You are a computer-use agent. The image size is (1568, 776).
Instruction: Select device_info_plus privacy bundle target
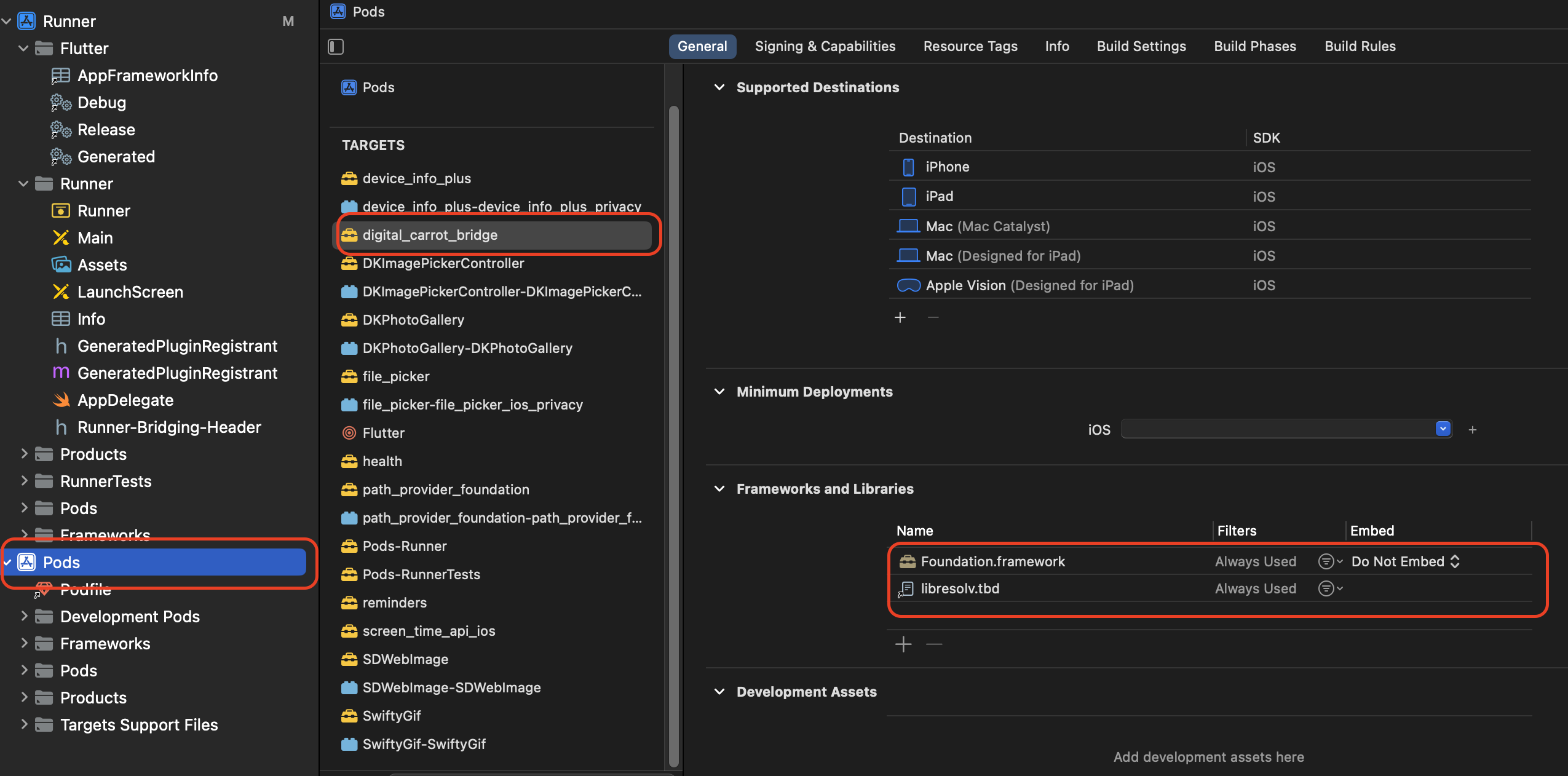tap(492, 207)
